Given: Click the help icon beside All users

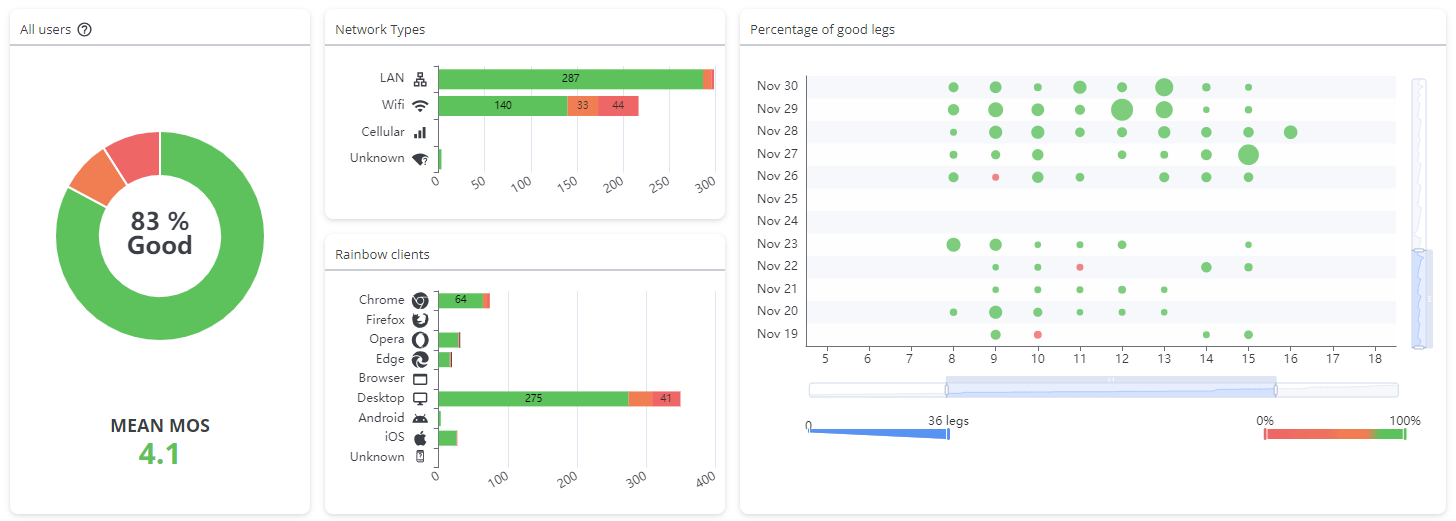Looking at the screenshot, I should (85, 30).
